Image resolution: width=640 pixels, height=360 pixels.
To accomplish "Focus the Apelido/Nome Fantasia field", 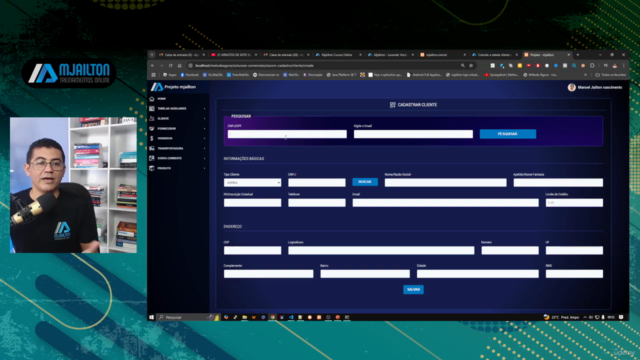I will coord(558,182).
